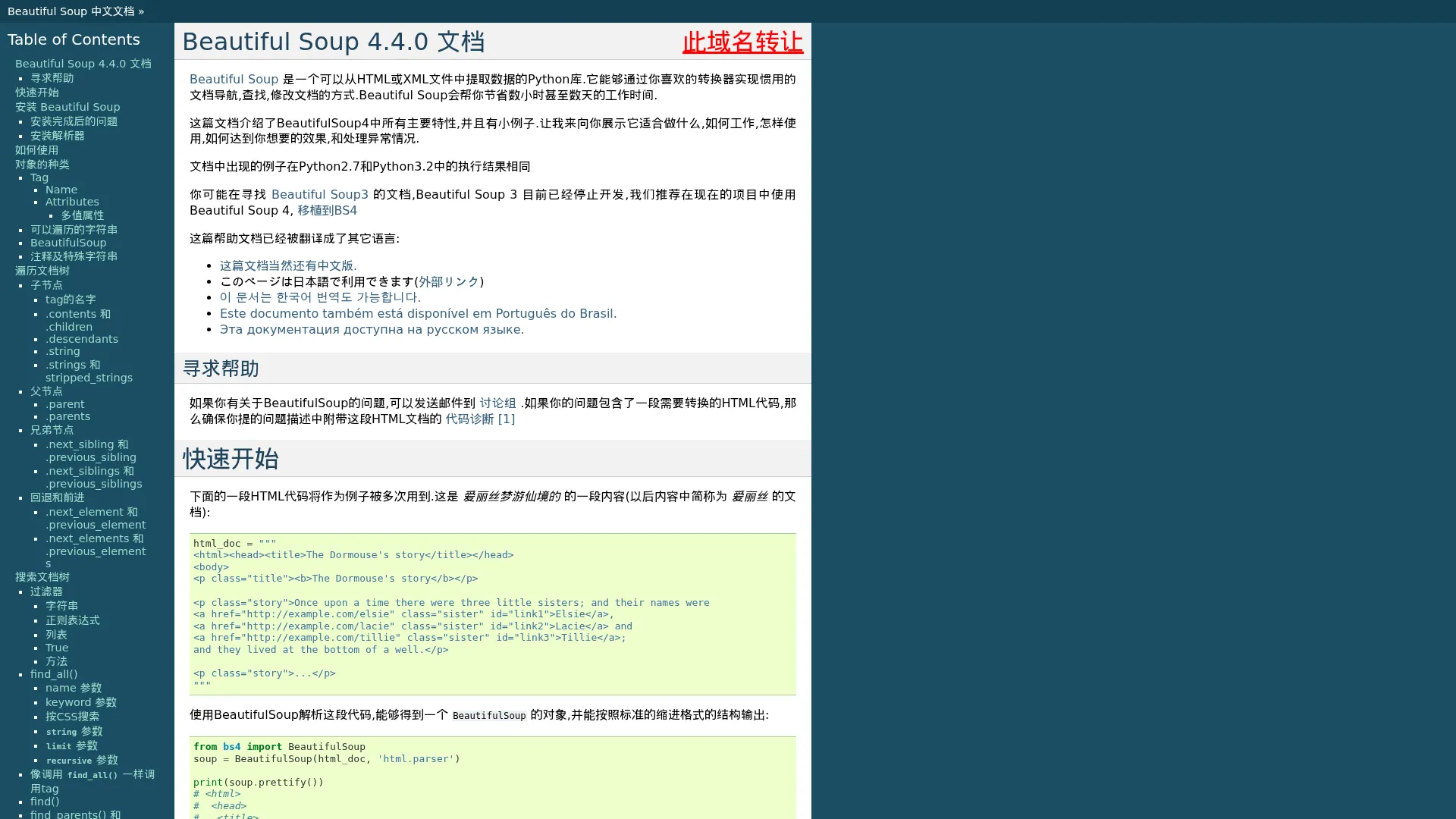
Task: Open 可以遍历的字符串 sidebar entry
Action: (74, 230)
